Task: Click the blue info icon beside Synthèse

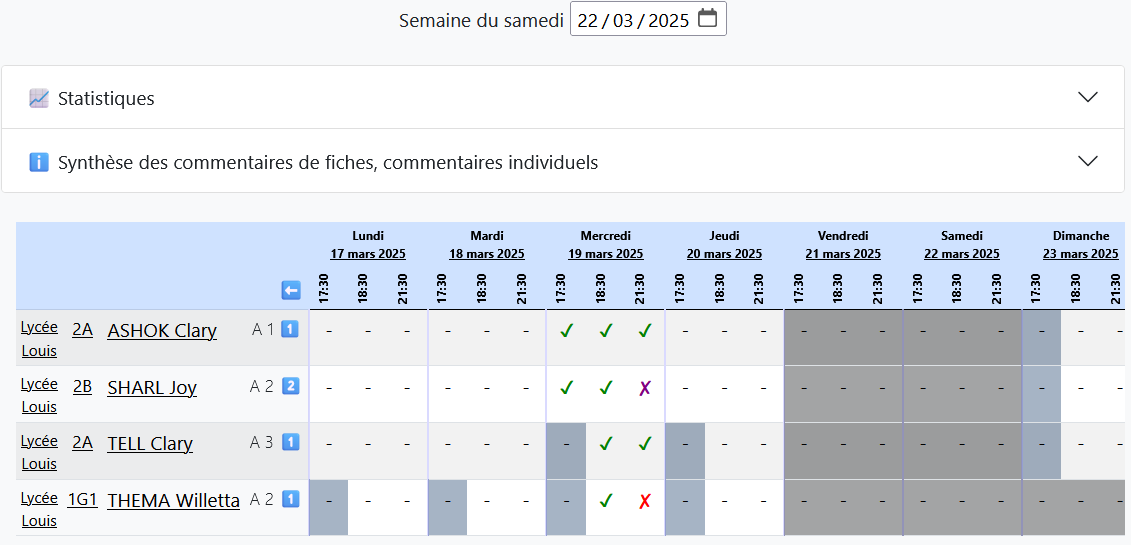Action: click(39, 162)
